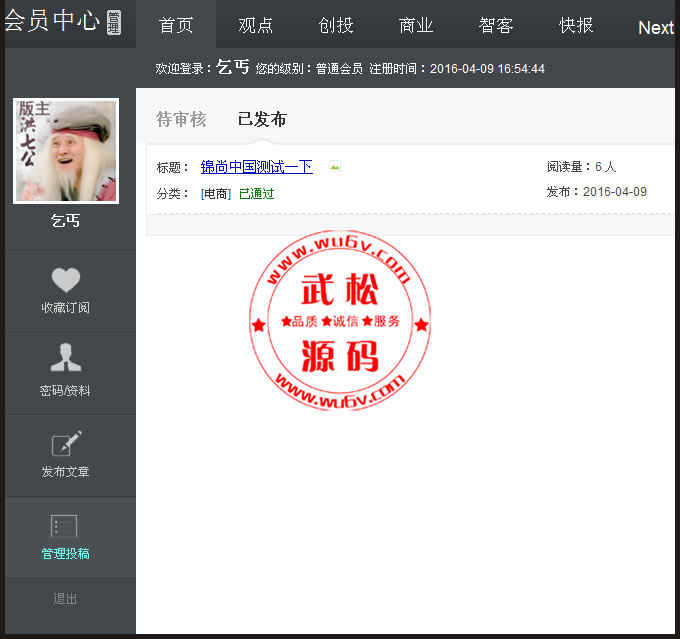Click the 退出 logout link
This screenshot has width=680, height=639.
tap(65, 599)
